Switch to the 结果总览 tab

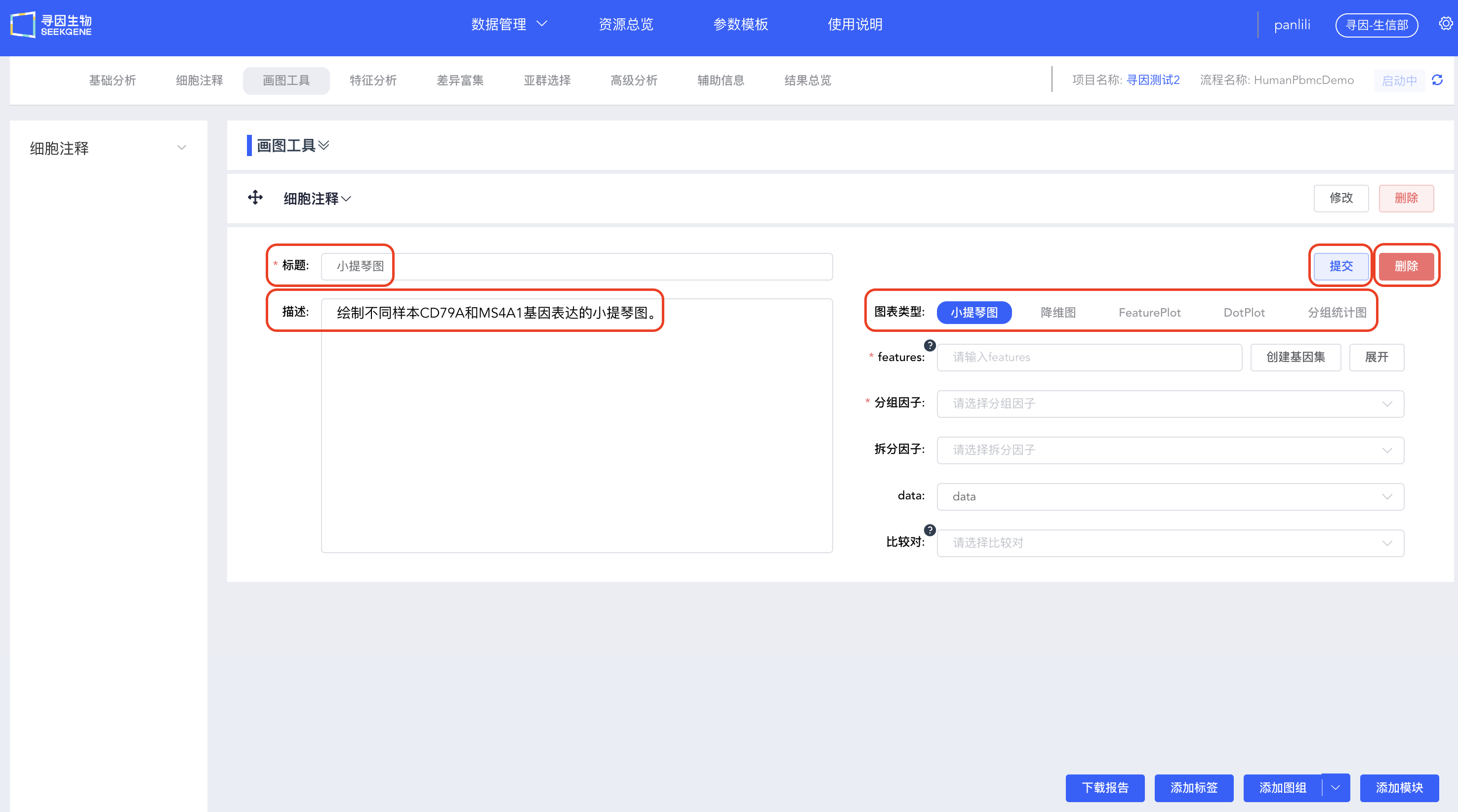click(x=808, y=81)
